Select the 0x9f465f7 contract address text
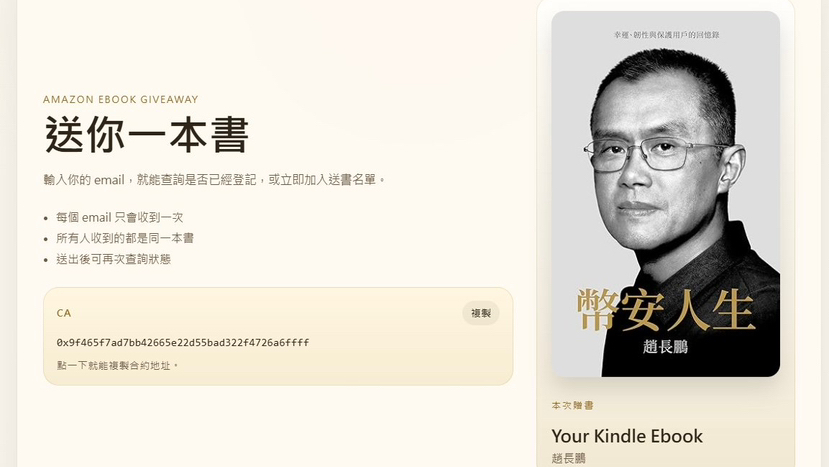The height and width of the screenshot is (467, 829). pyautogui.click(x=182, y=343)
